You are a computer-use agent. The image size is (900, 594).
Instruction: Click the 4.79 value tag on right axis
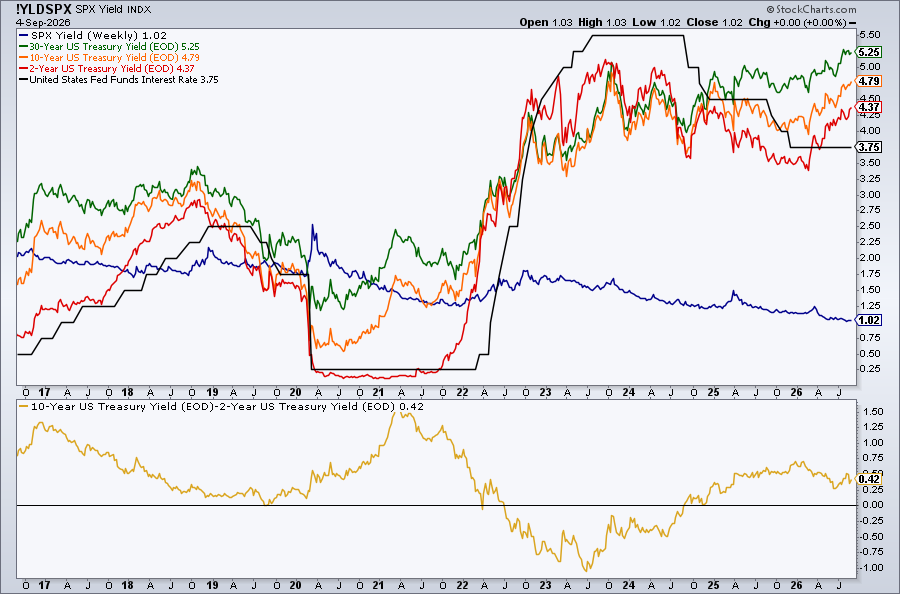tap(869, 81)
